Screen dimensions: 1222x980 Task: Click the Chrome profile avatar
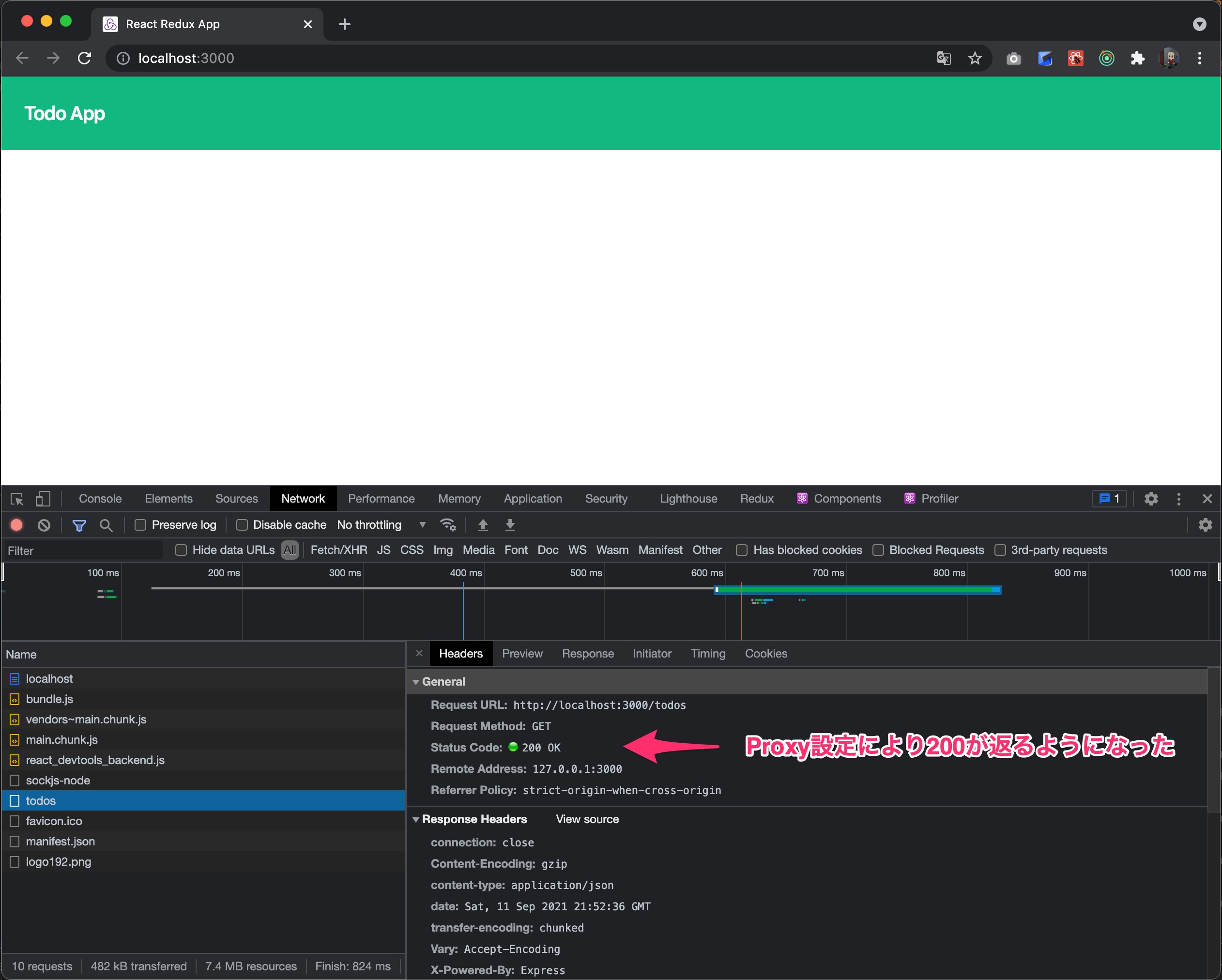(x=1169, y=58)
